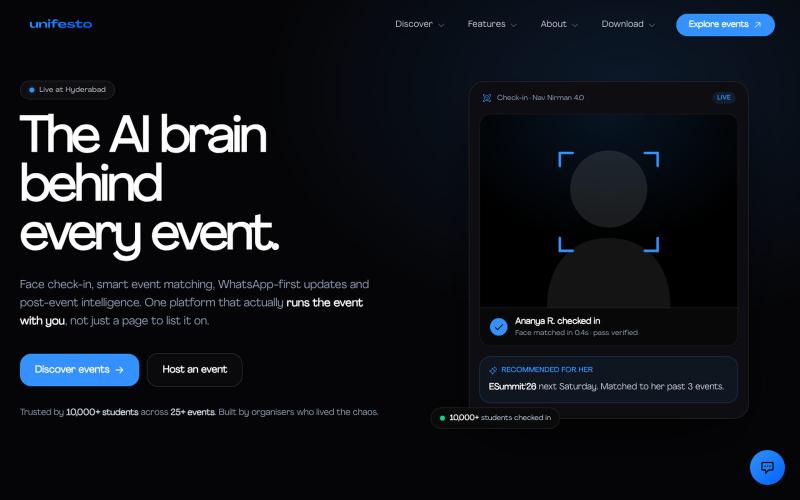Expand the About menu chevron
This screenshot has height=500, width=800.
pos(575,25)
